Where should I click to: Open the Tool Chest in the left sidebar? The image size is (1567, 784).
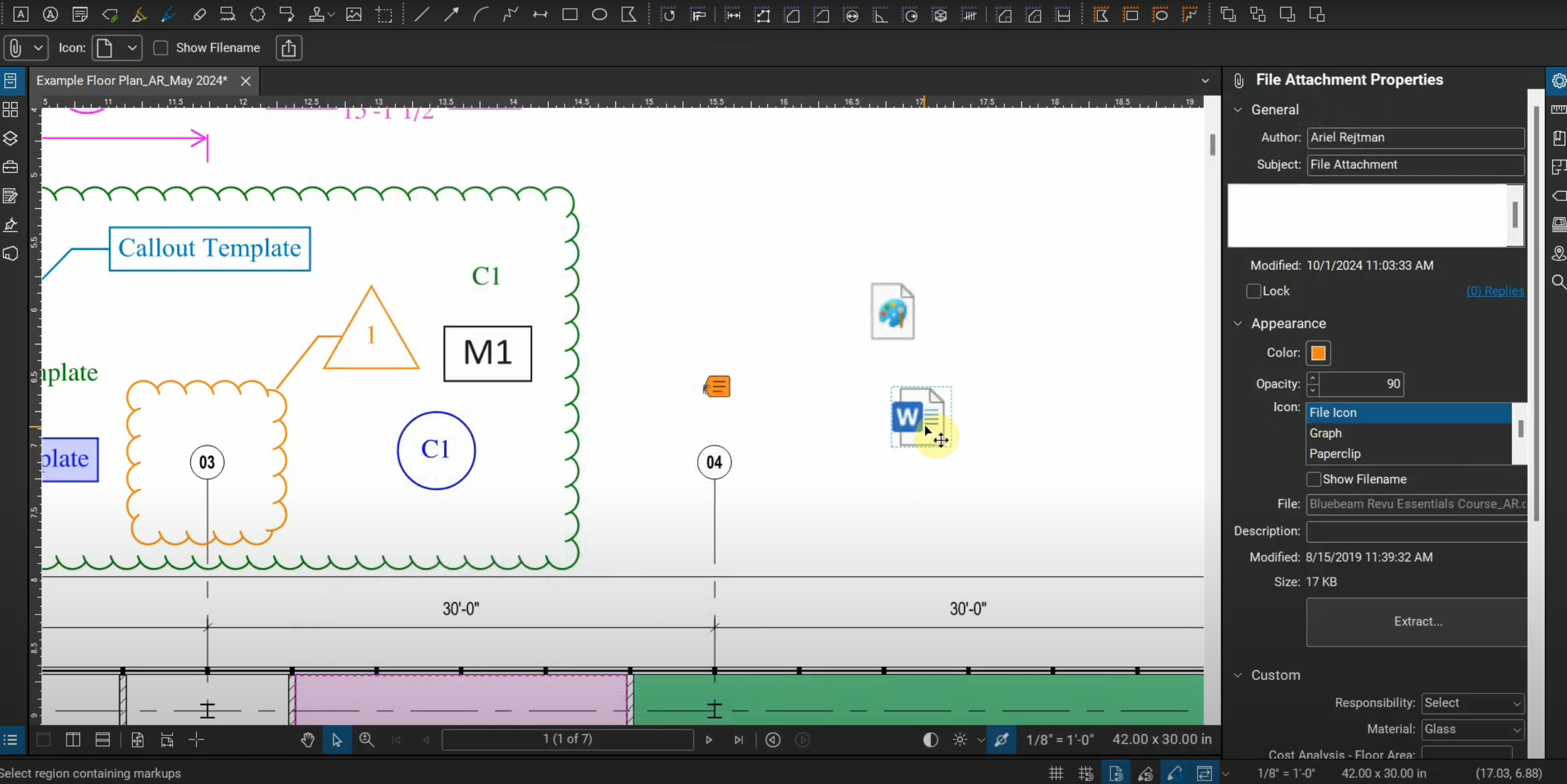pyautogui.click(x=10, y=166)
